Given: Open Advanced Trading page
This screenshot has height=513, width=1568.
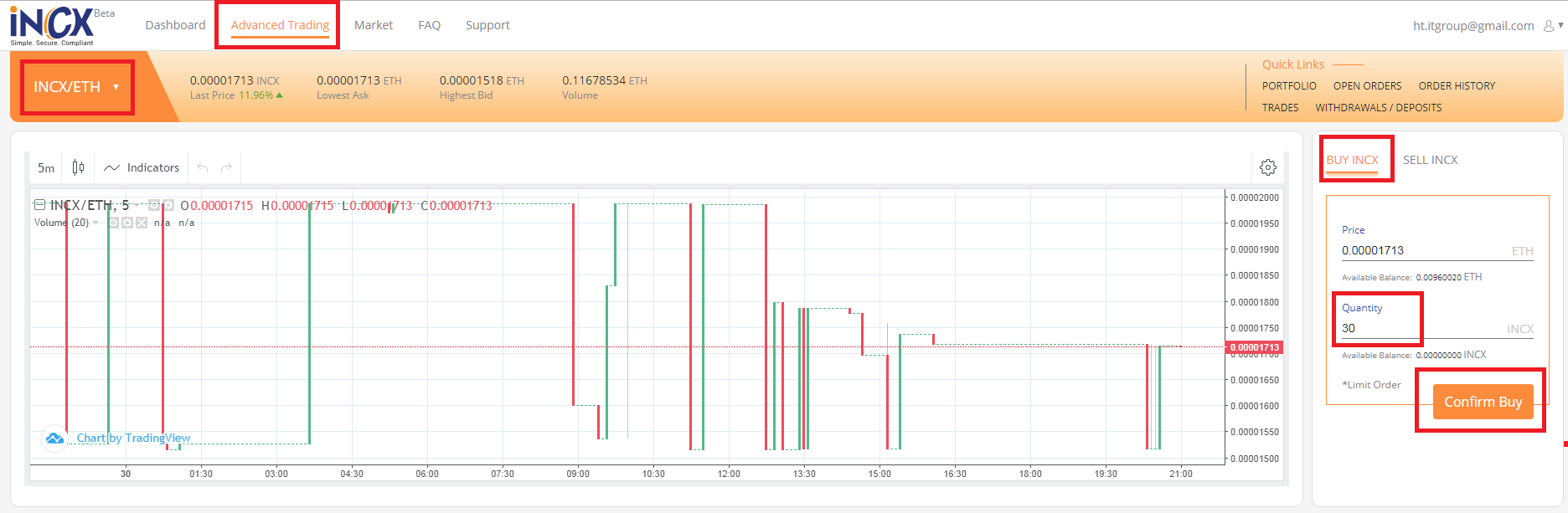Looking at the screenshot, I should pyautogui.click(x=280, y=25).
